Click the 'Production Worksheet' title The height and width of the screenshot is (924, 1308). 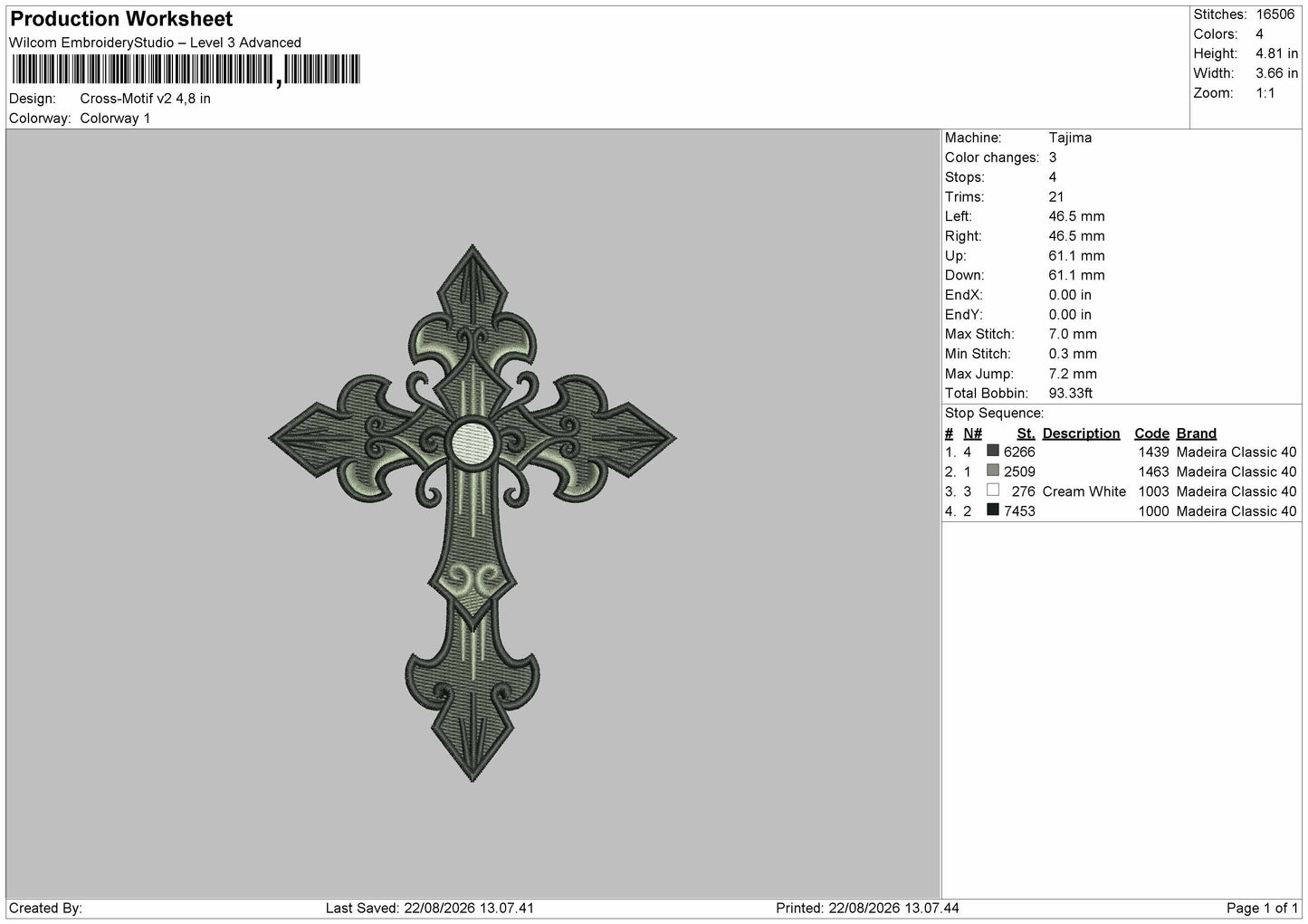click(x=121, y=19)
